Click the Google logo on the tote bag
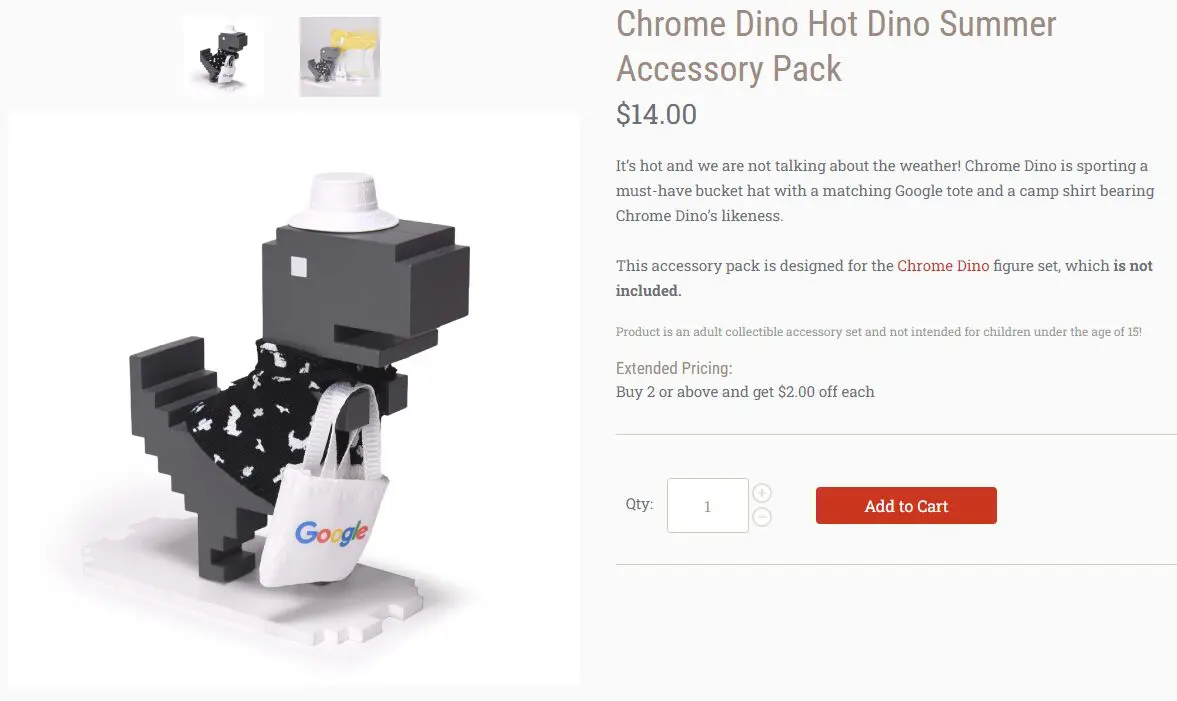The width and height of the screenshot is (1177, 701). pos(331,533)
